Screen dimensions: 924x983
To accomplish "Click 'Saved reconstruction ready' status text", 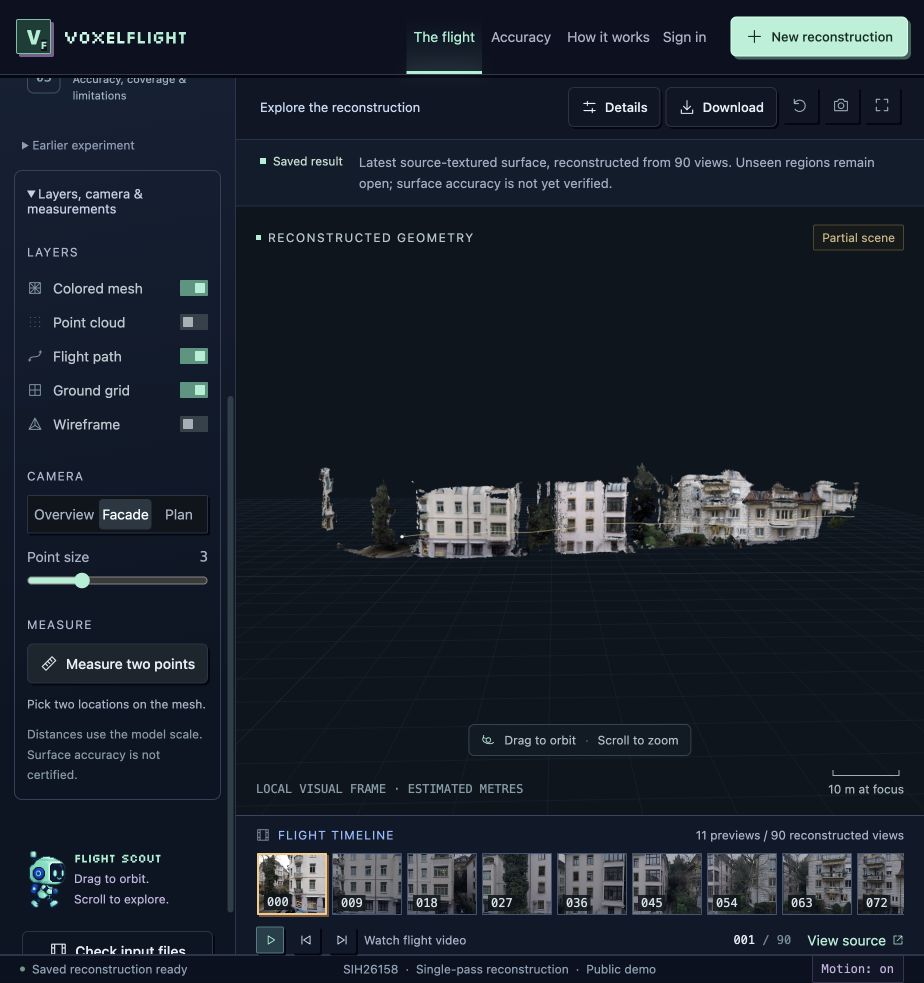I will tap(110, 969).
